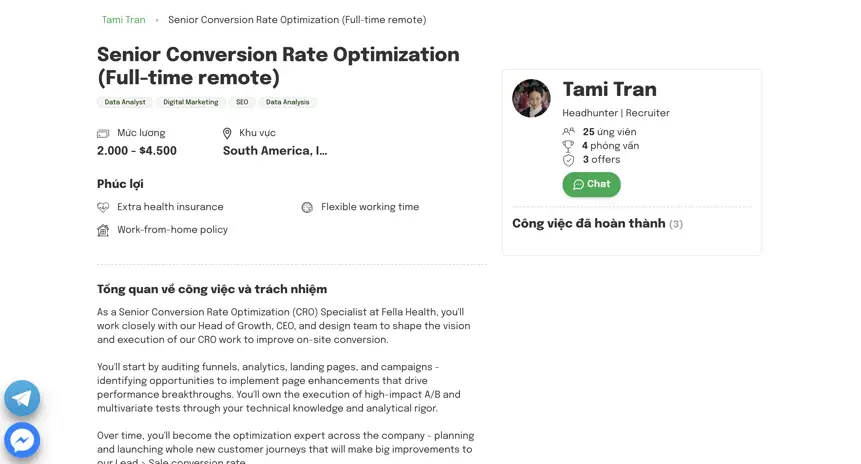Expand the Công việc đã hoàn thành section

click(597, 224)
